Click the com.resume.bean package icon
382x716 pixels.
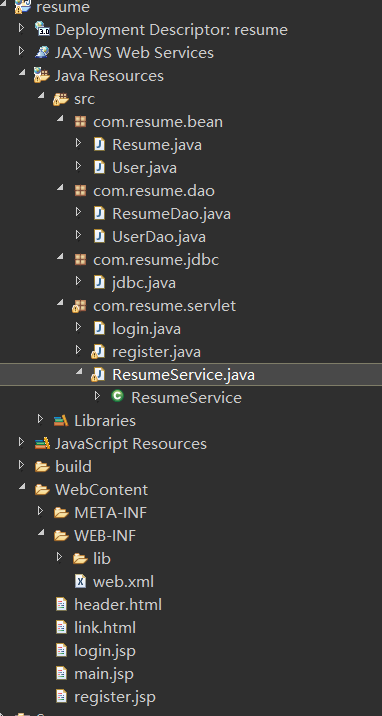click(80, 121)
